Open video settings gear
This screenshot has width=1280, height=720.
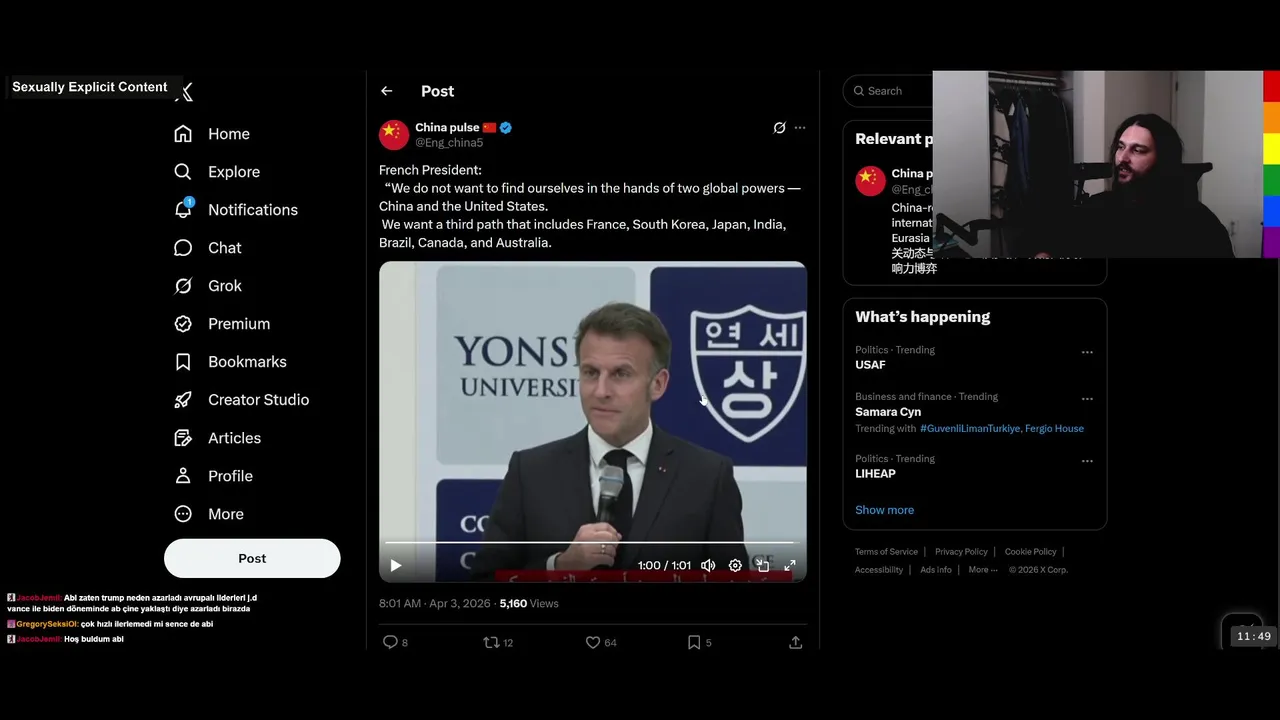(735, 565)
